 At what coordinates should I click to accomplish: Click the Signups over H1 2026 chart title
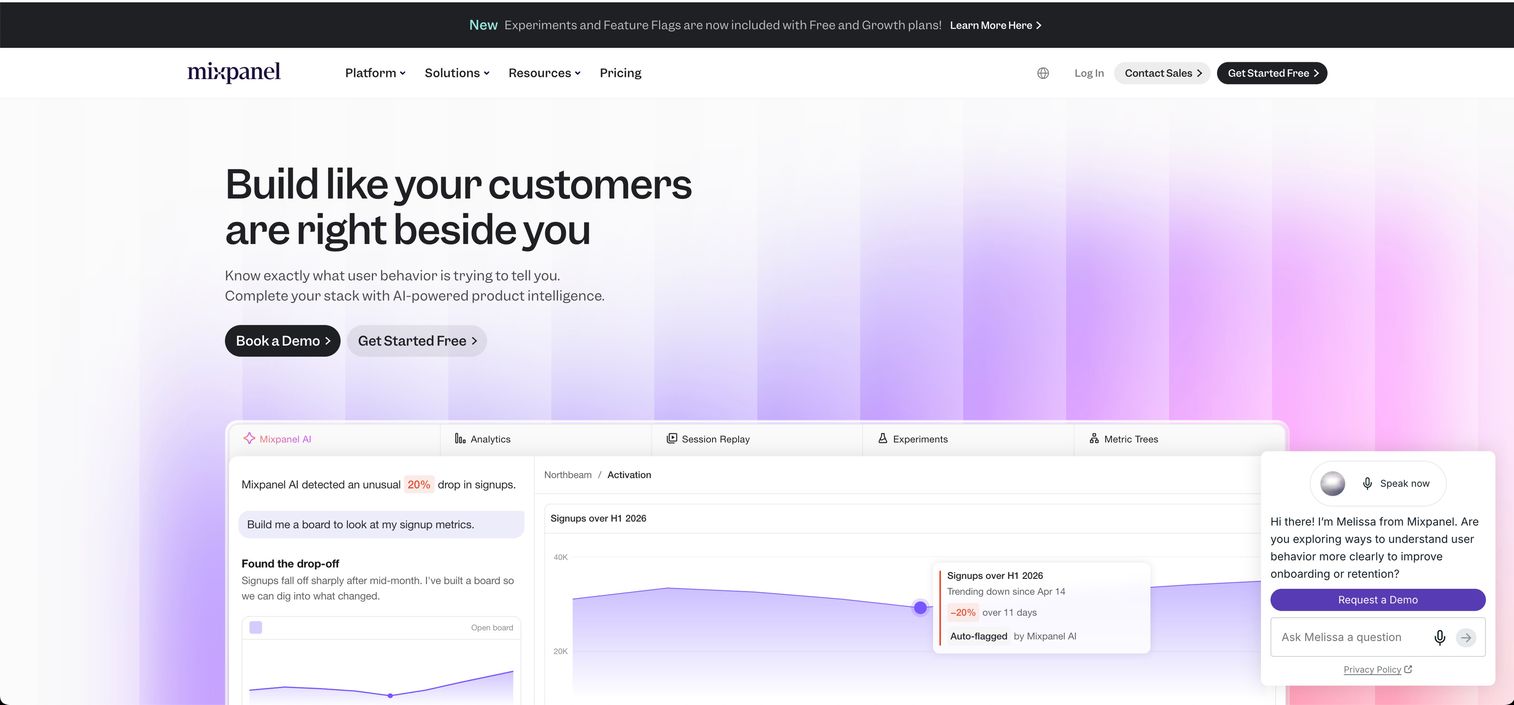click(x=598, y=518)
